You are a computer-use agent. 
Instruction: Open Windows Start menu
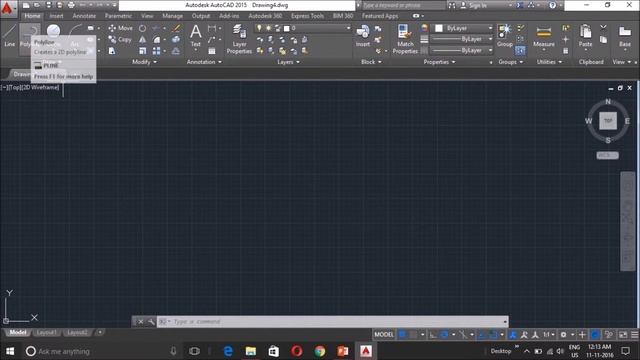[x=10, y=351]
